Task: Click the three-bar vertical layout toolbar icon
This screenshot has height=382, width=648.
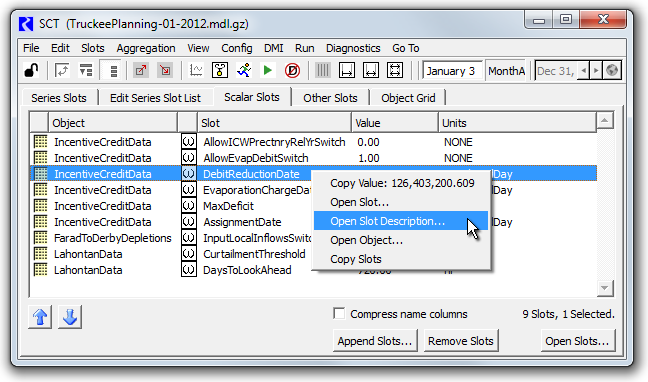Action: [113, 70]
